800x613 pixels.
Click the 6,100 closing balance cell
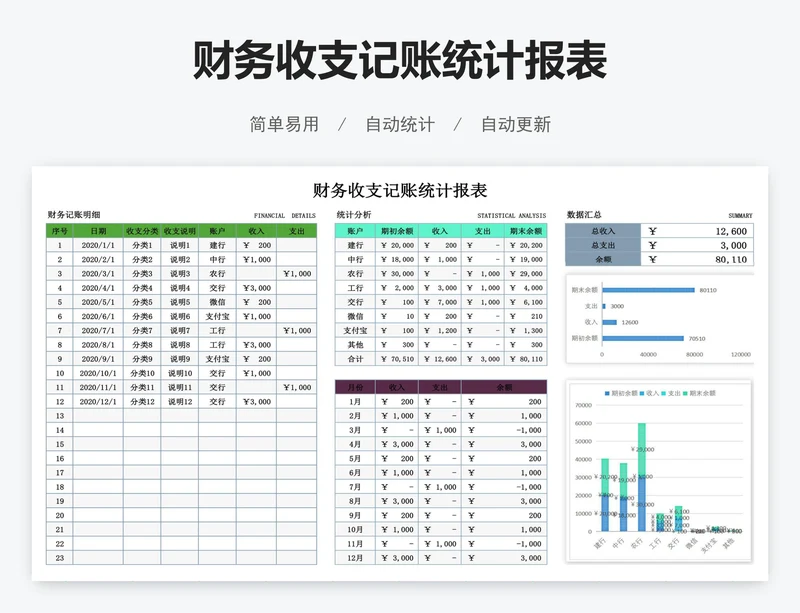(526, 302)
